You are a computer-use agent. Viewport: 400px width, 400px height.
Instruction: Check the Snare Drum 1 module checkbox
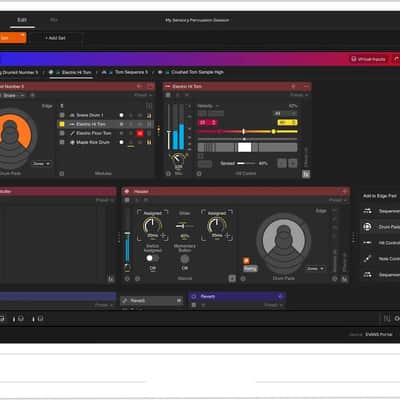click(62, 115)
